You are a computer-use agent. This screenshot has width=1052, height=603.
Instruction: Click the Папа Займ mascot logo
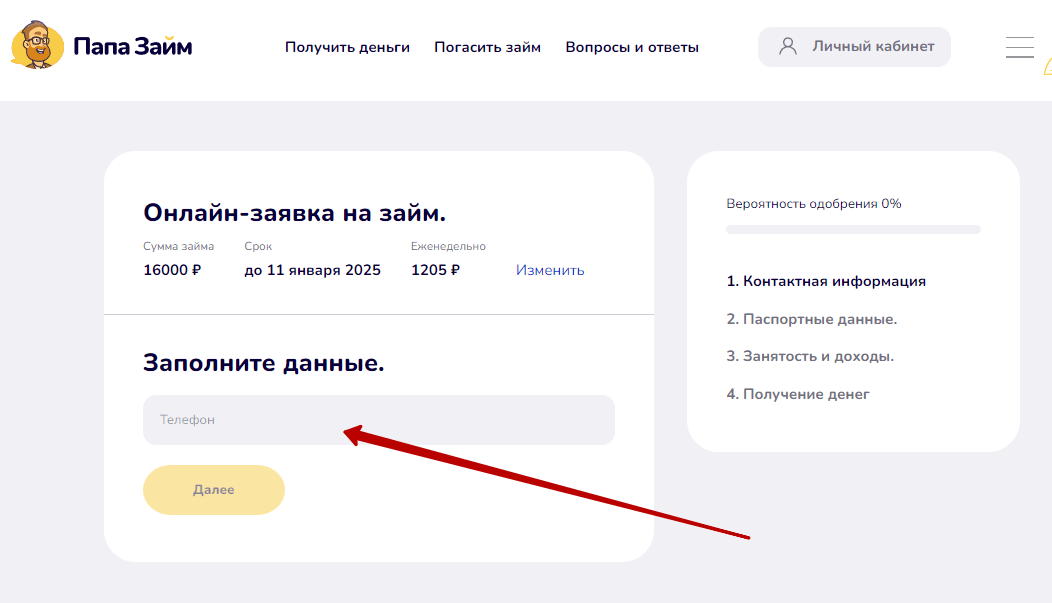[38, 45]
